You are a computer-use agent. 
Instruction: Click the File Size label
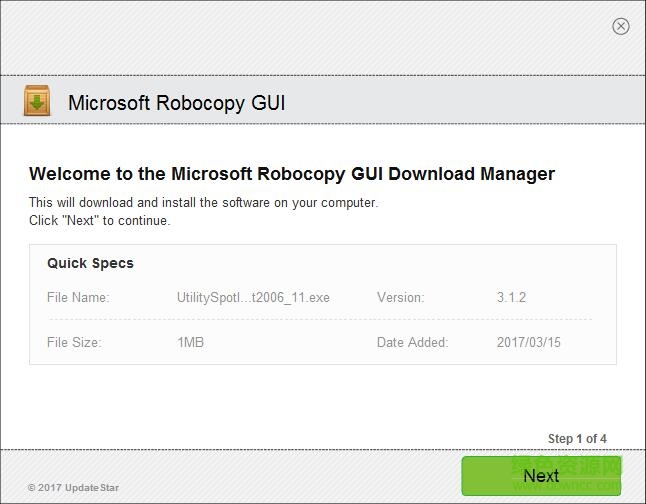tap(74, 342)
